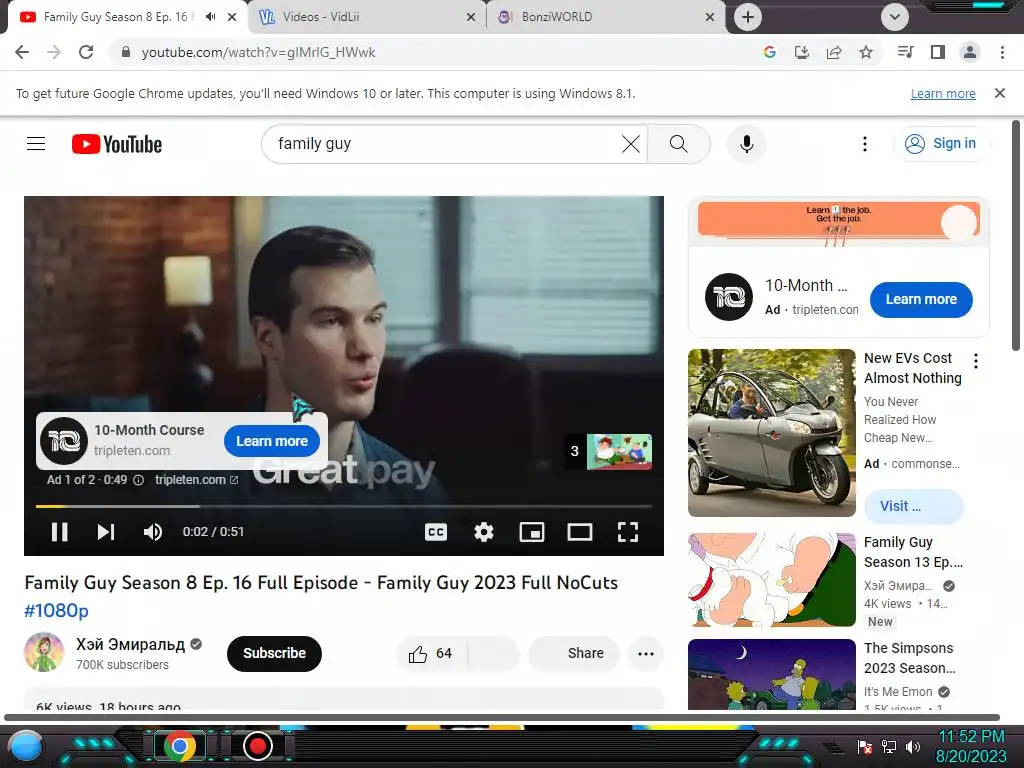Image resolution: width=1024 pixels, height=768 pixels.
Task: Open the New EVs car thumbnail
Action: [771, 433]
